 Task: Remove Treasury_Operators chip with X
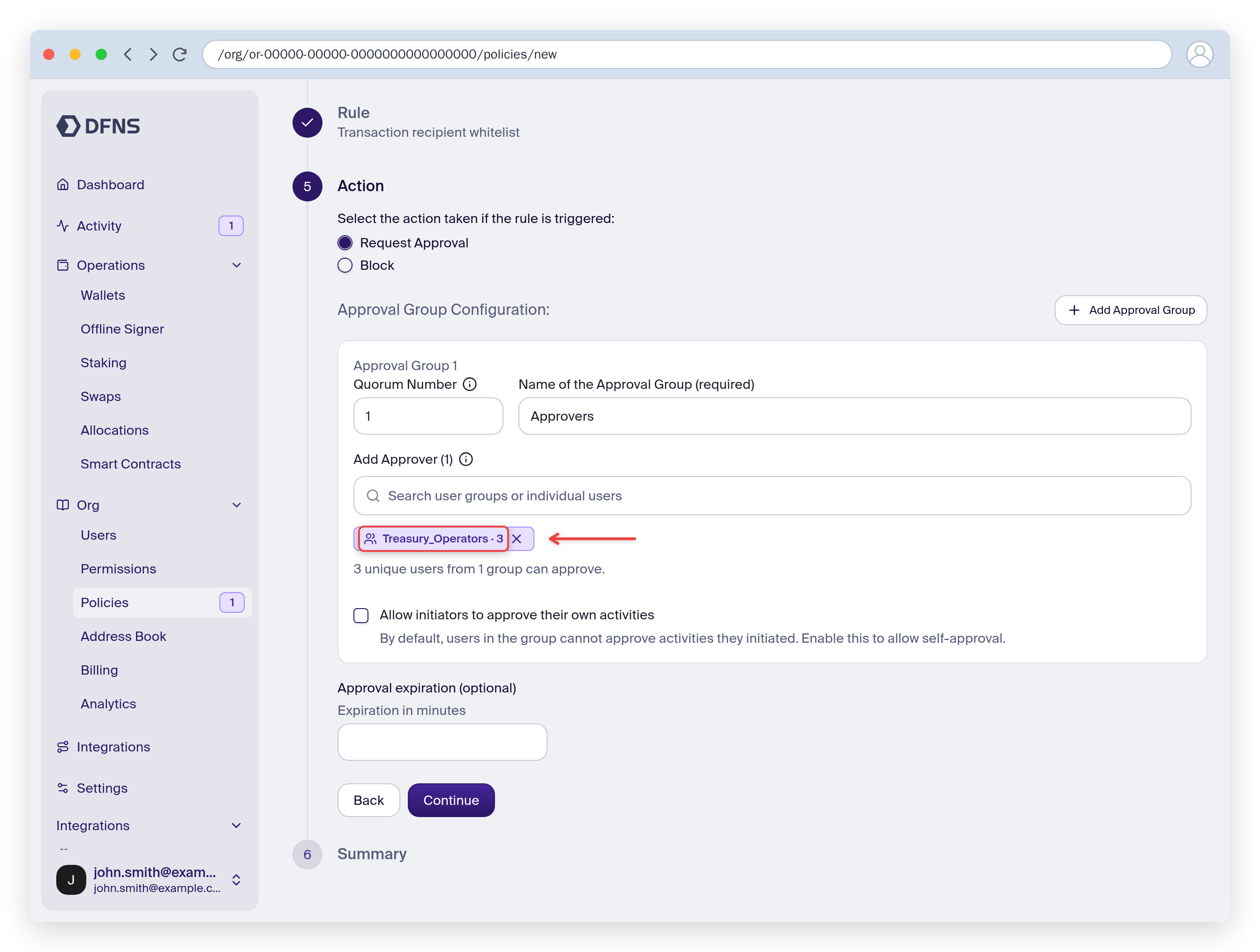tap(517, 539)
